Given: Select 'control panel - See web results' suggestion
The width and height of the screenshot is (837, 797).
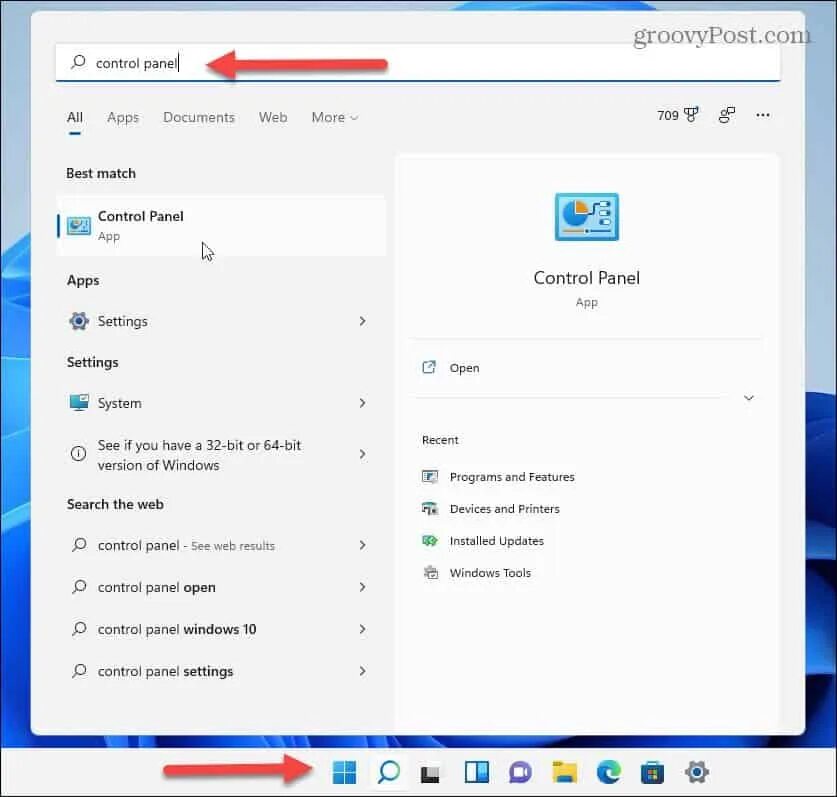Looking at the screenshot, I should [x=221, y=545].
